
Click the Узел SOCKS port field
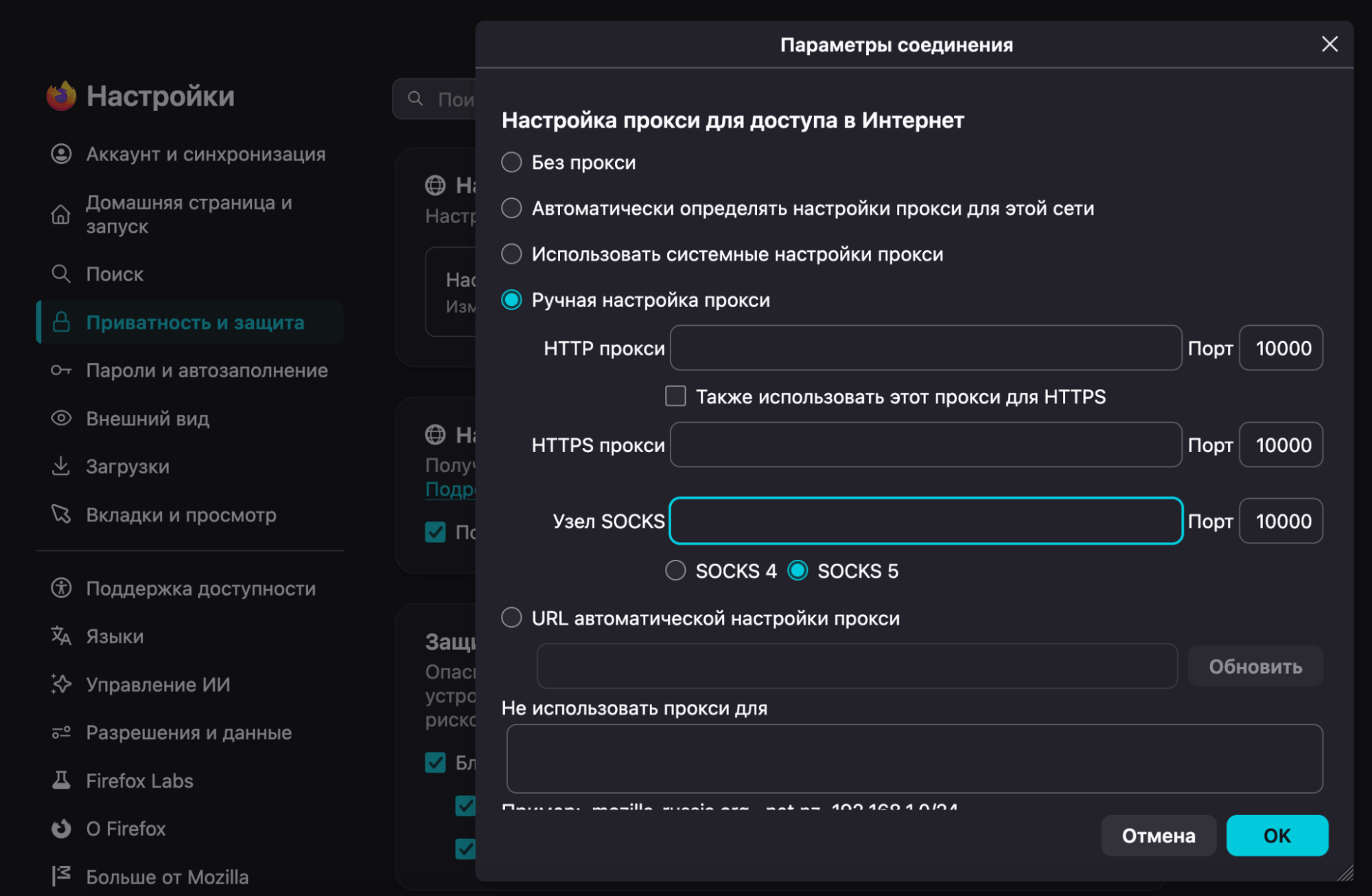pyautogui.click(x=1281, y=521)
